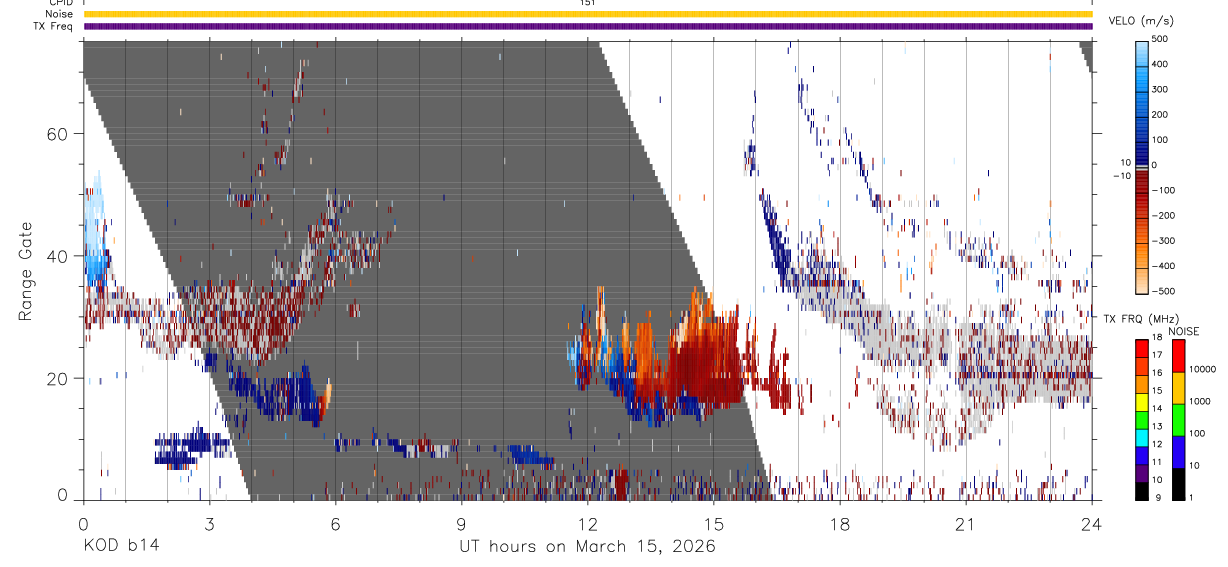Click the '9' label on TX FRQ scale
Viewport: 1228px width, 567px height.
tap(1156, 499)
